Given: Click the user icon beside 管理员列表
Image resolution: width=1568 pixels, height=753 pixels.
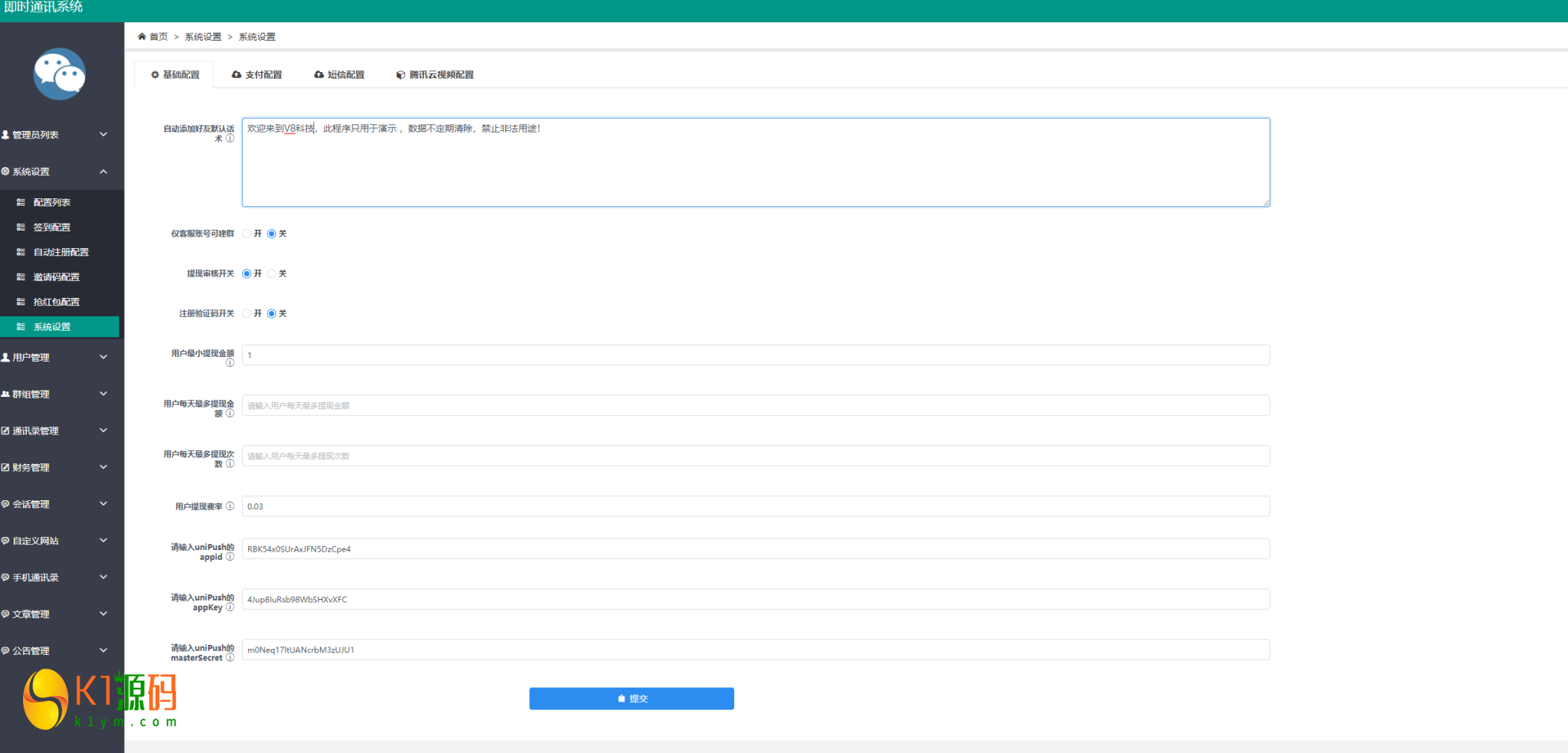Looking at the screenshot, I should pos(5,135).
